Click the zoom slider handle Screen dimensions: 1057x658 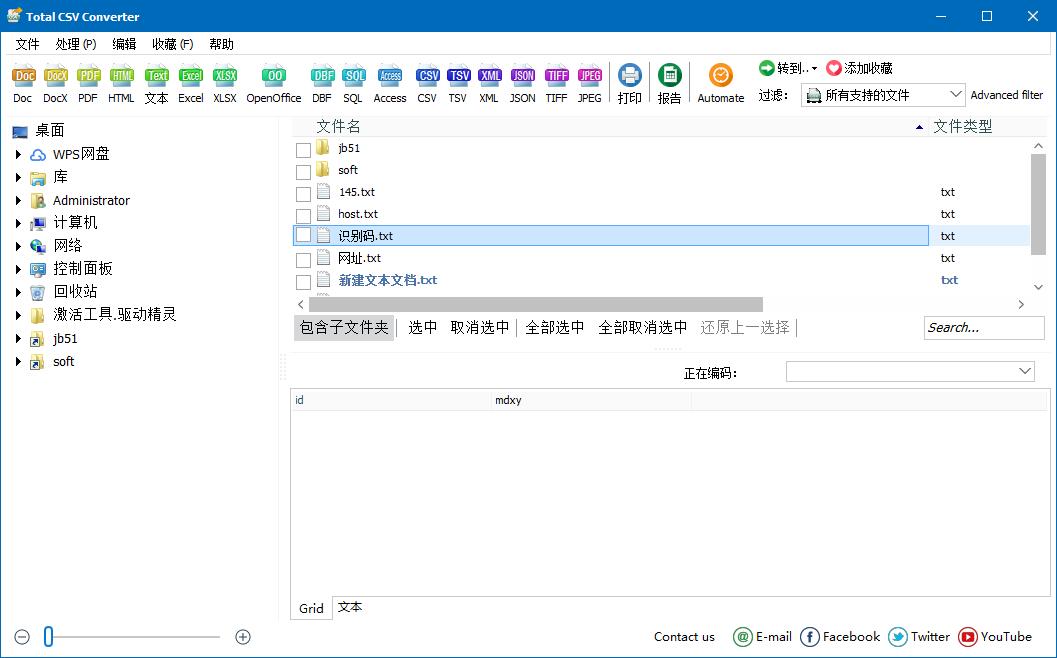(x=49, y=636)
